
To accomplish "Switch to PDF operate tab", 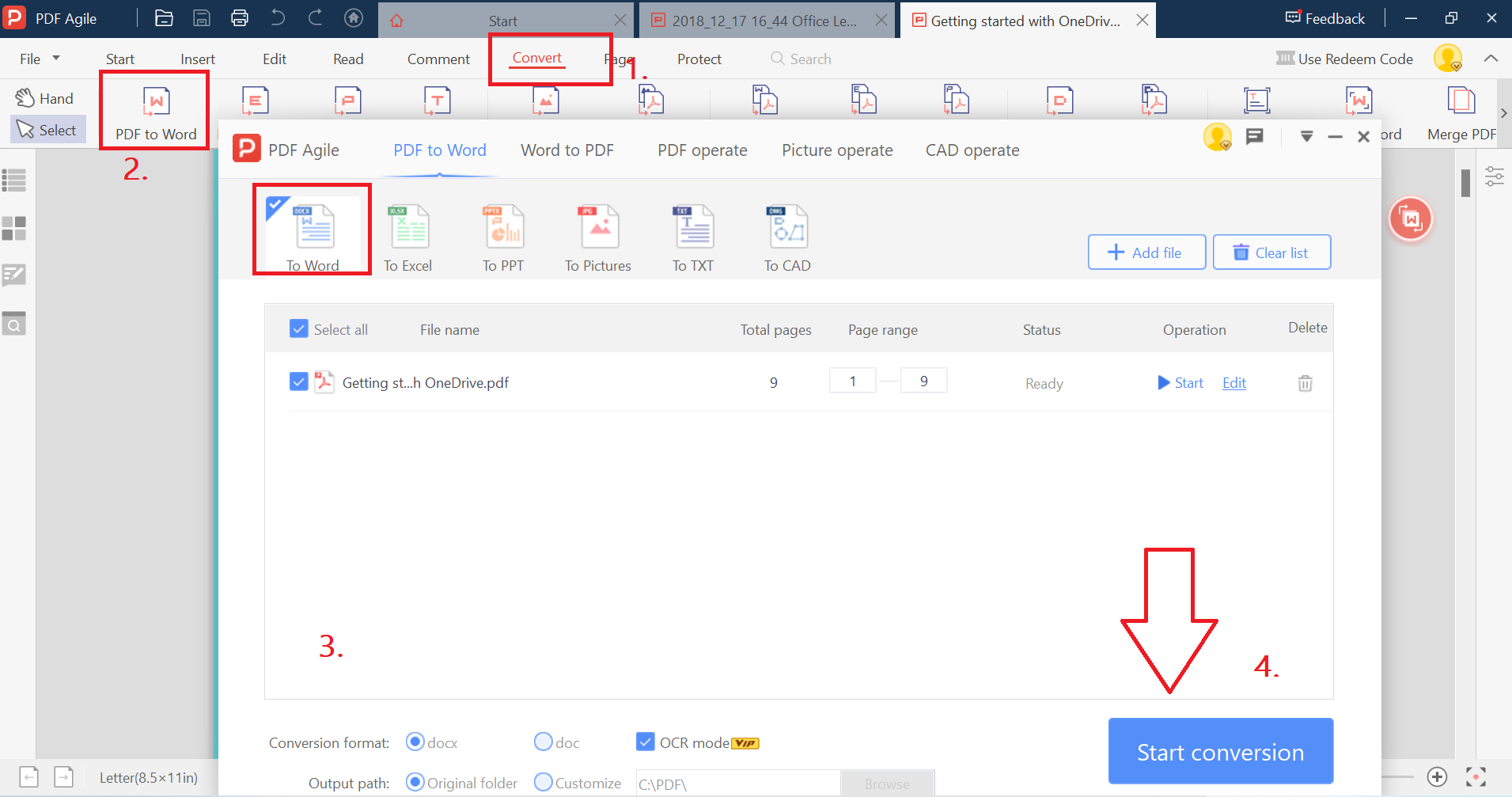I will pyautogui.click(x=703, y=150).
